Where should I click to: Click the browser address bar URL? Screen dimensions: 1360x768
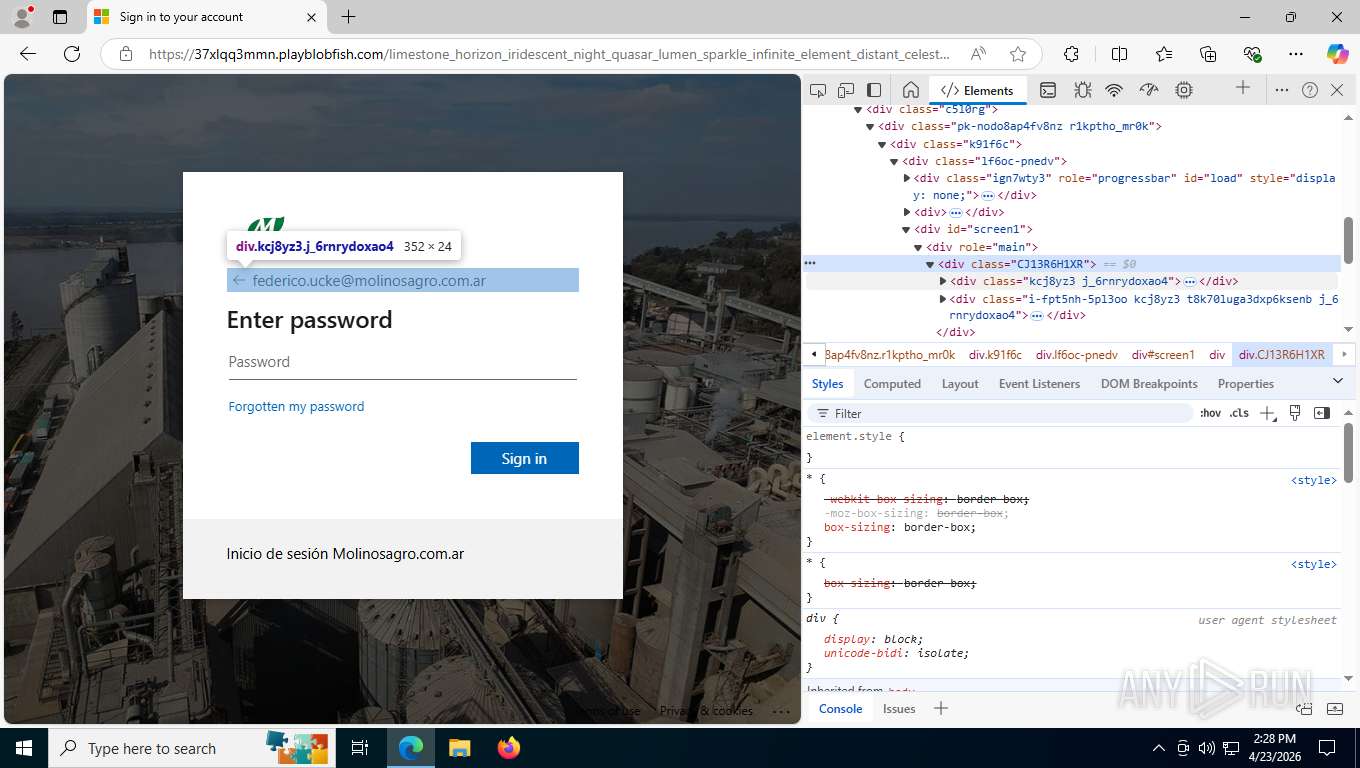pos(549,54)
